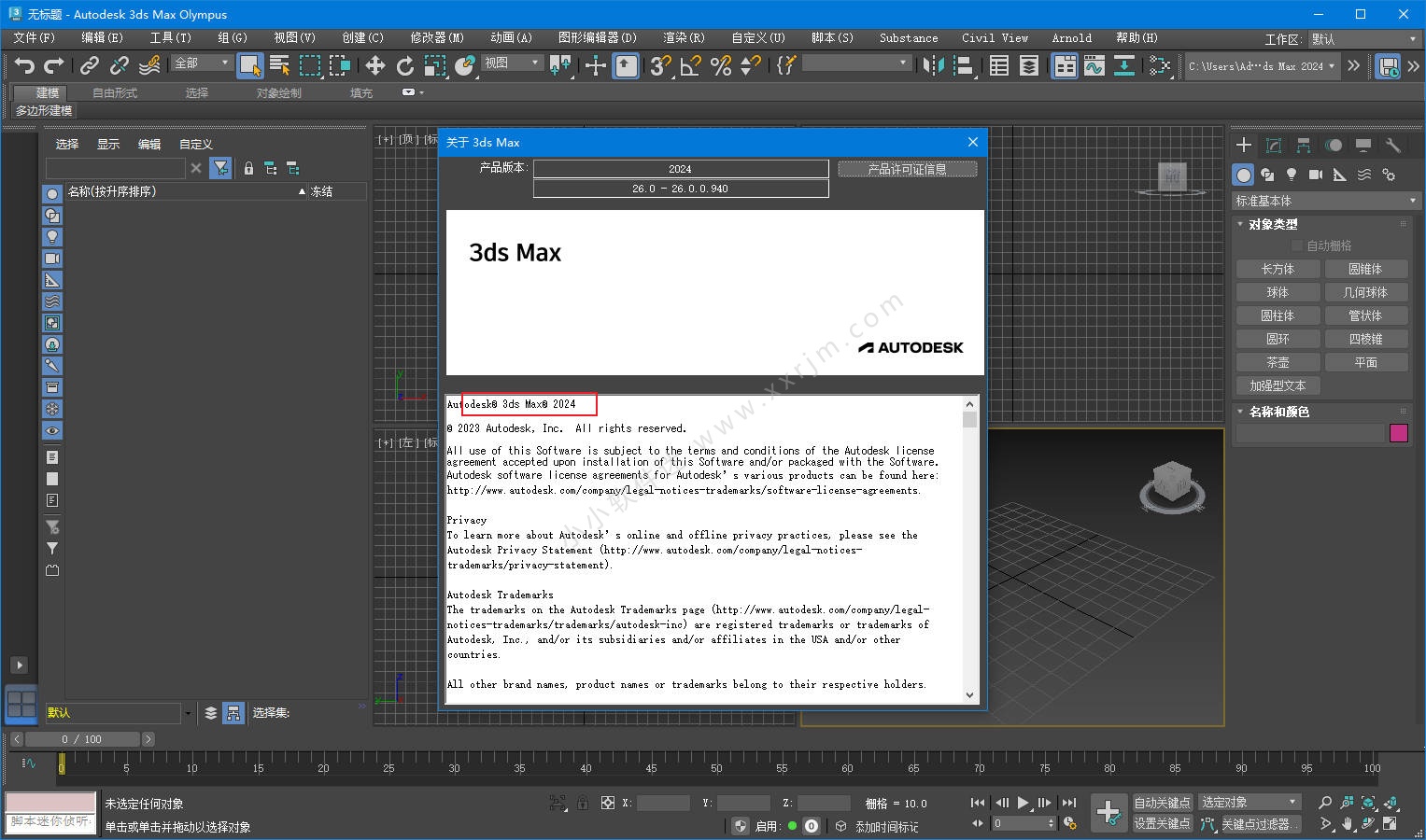Open the Curve Editor from toolbar
Screen dimensions: 1426x840
click(x=1094, y=65)
